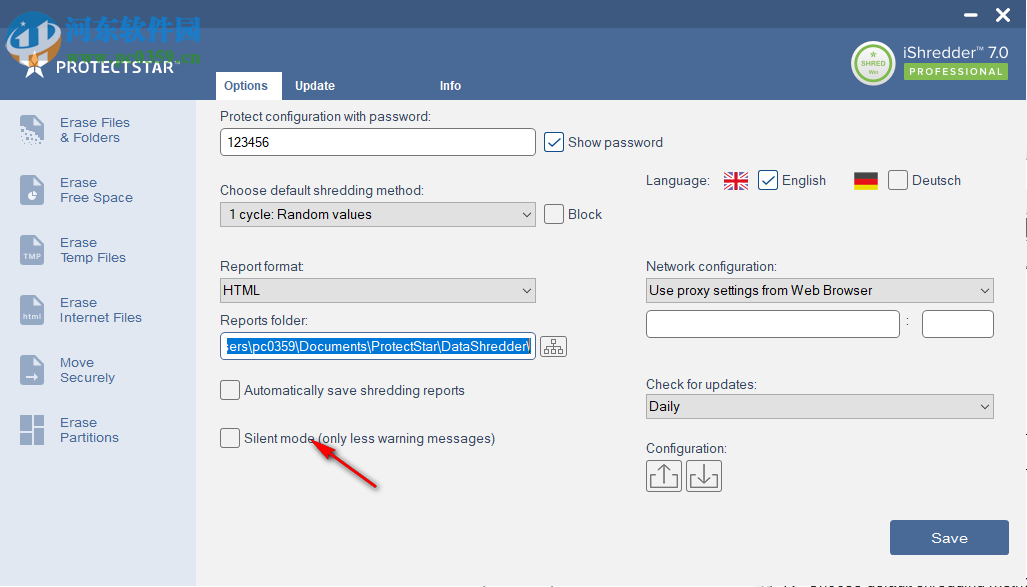Image resolution: width=1027 pixels, height=587 pixels.
Task: Open Erase Temp Files TMP icon
Action: 31,250
